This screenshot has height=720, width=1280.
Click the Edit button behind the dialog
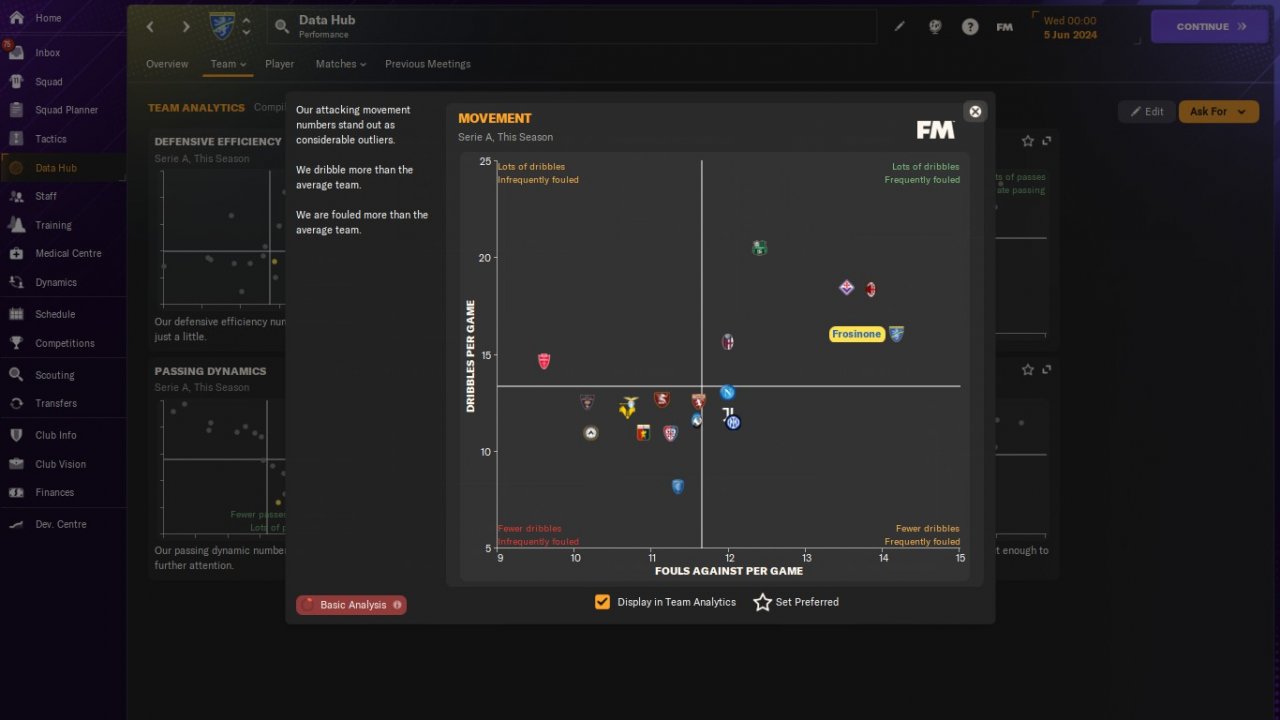pyautogui.click(x=1146, y=112)
